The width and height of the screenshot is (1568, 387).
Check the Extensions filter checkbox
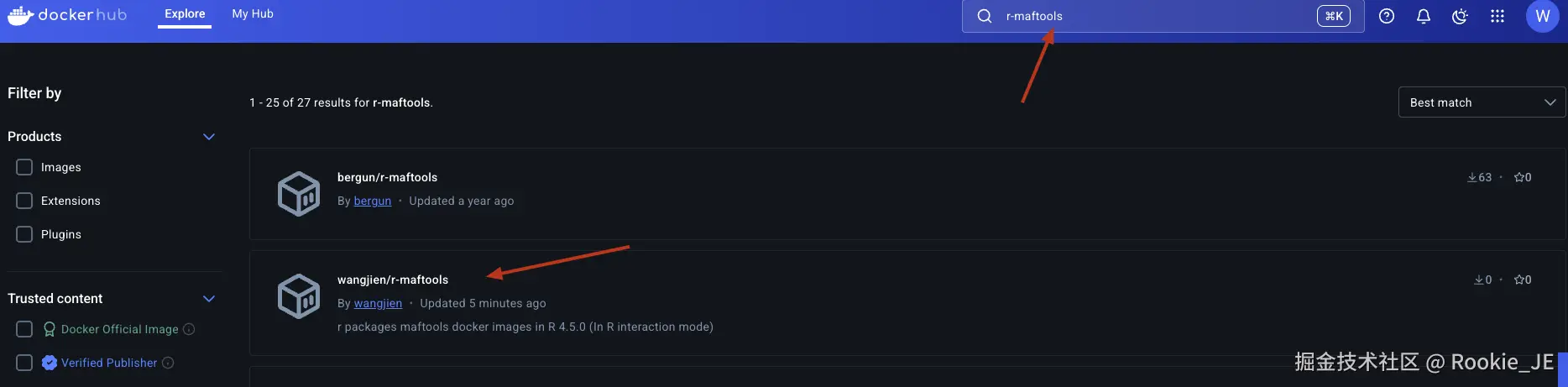pyautogui.click(x=24, y=201)
